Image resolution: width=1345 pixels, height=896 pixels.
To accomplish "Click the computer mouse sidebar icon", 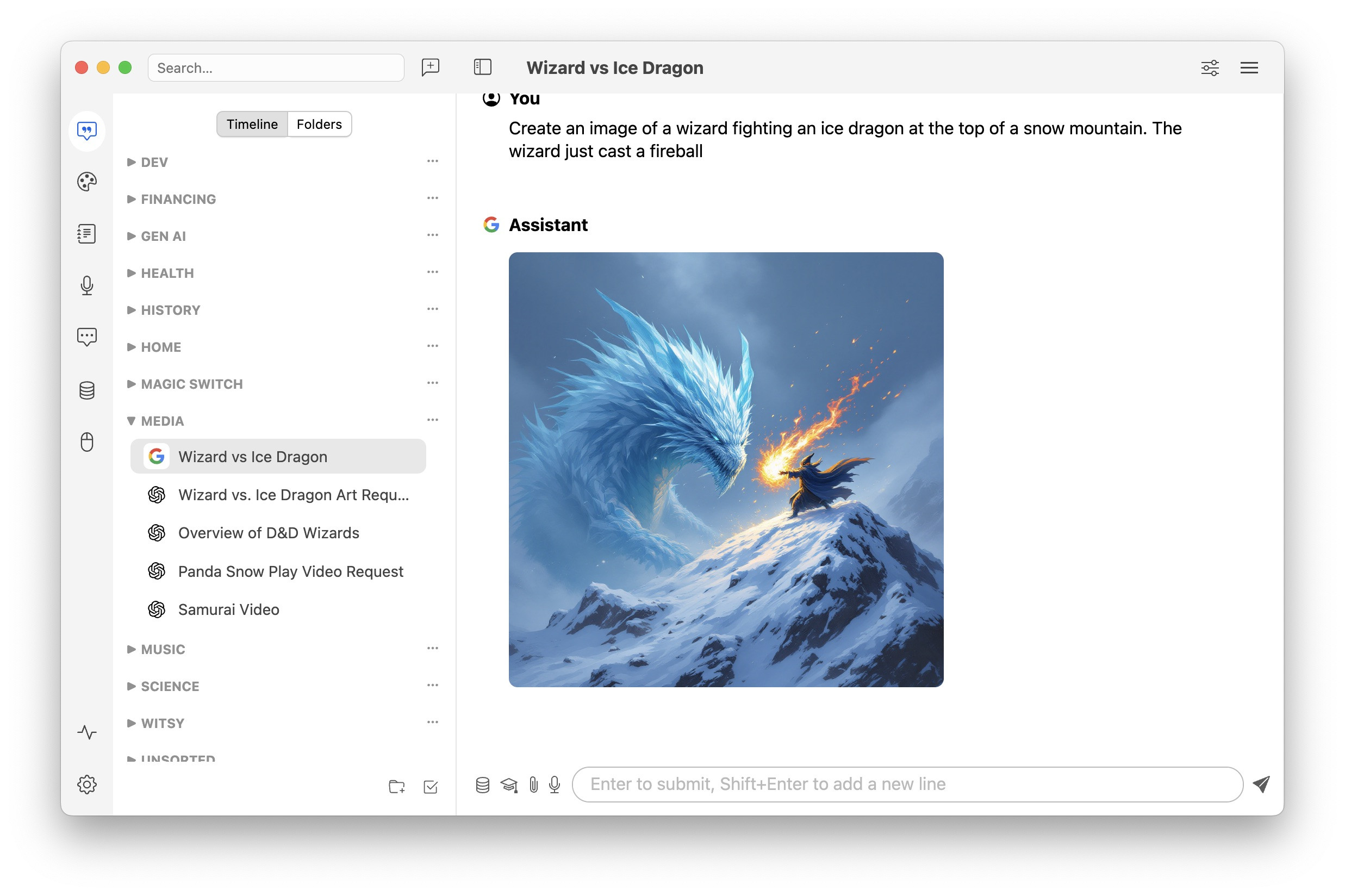I will pos(87,441).
